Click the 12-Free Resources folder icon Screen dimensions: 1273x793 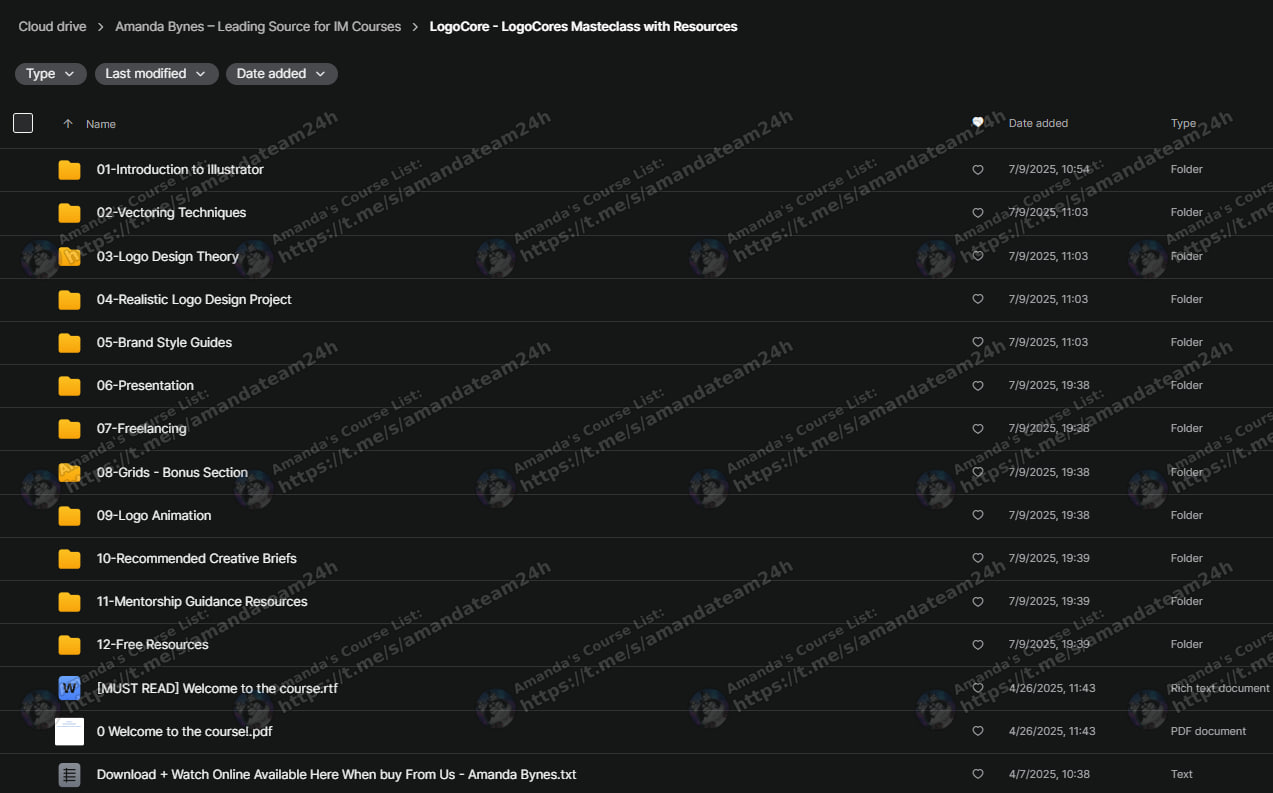tap(68, 644)
